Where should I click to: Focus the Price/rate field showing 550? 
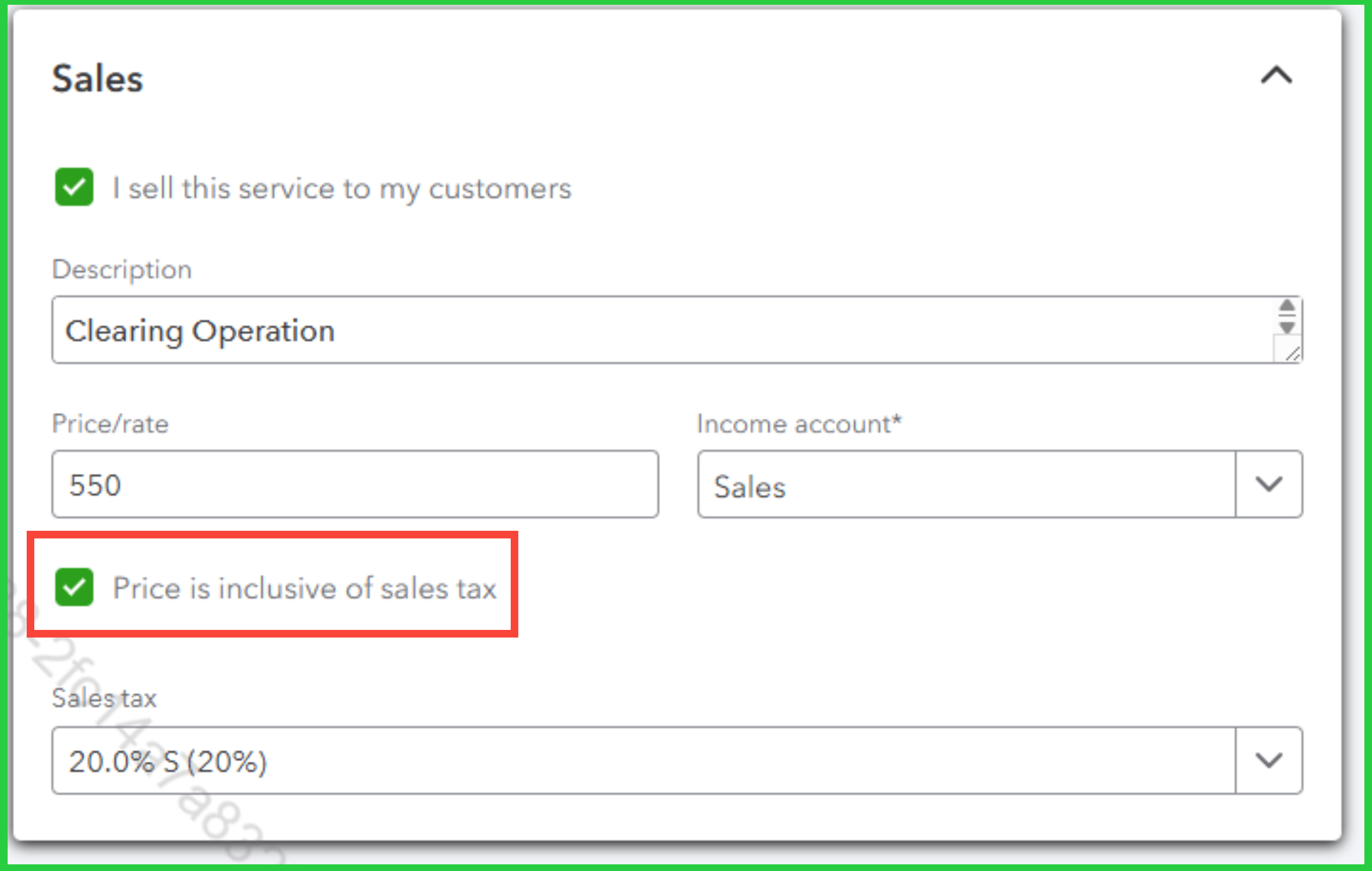(x=354, y=485)
